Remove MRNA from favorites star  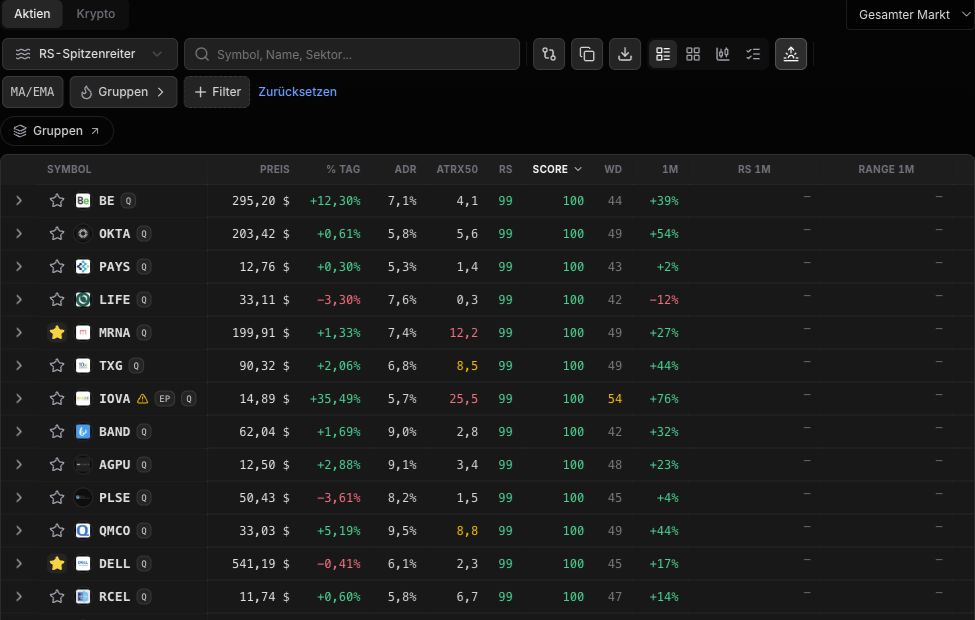[57, 333]
